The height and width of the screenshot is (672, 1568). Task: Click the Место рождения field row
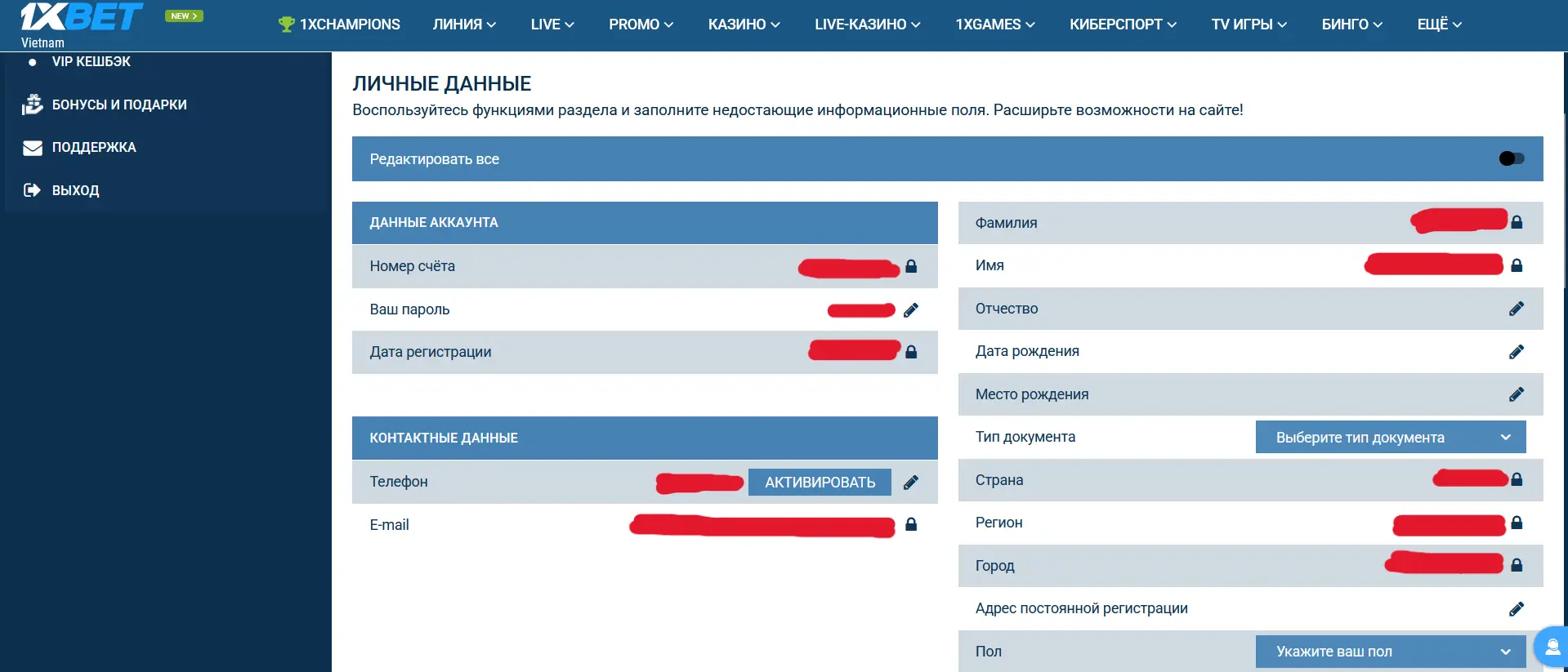[1250, 394]
